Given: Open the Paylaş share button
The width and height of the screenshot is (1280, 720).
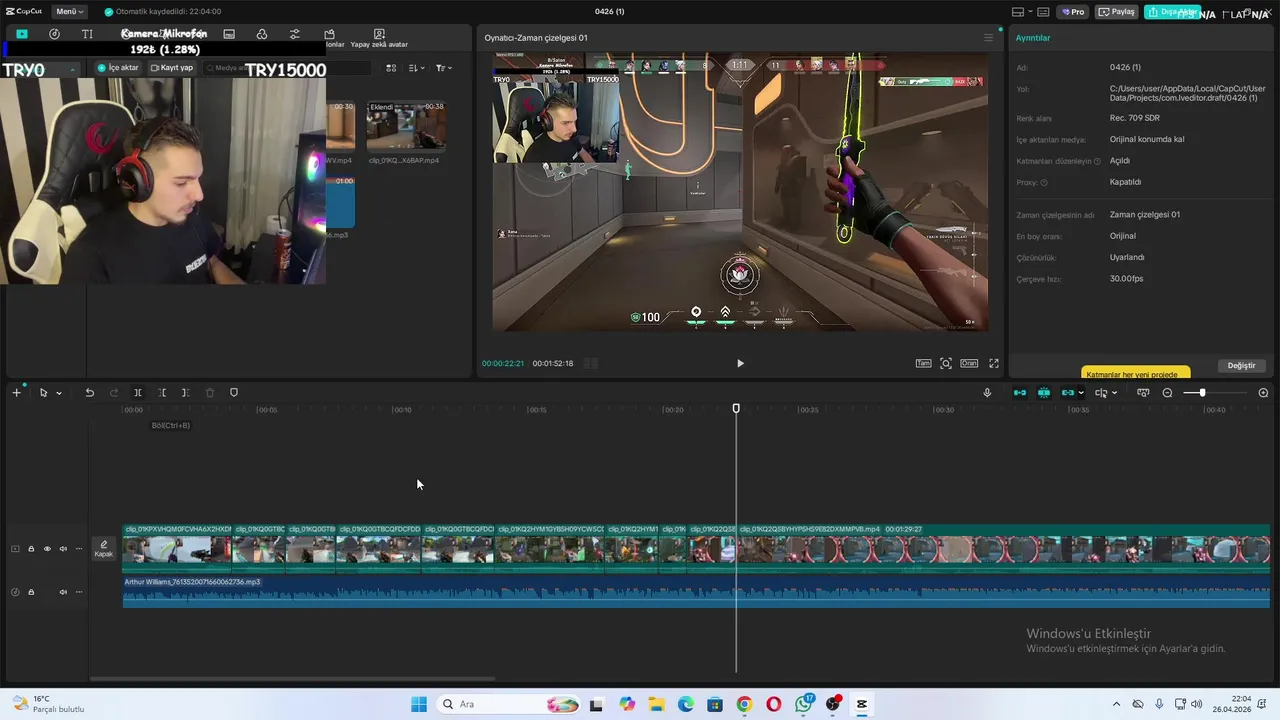Looking at the screenshot, I should (1117, 12).
